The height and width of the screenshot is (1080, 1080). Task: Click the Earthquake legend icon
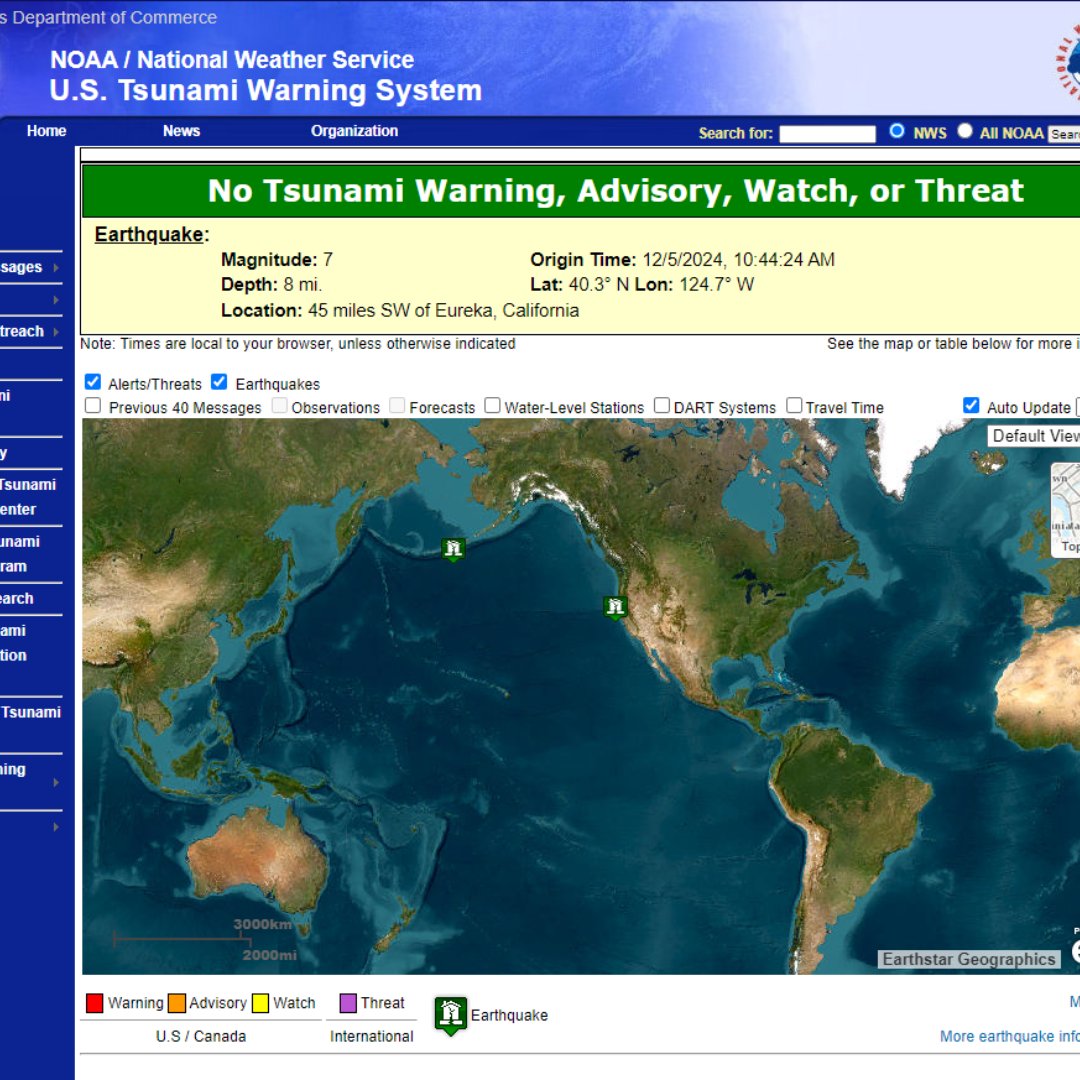click(x=451, y=1015)
